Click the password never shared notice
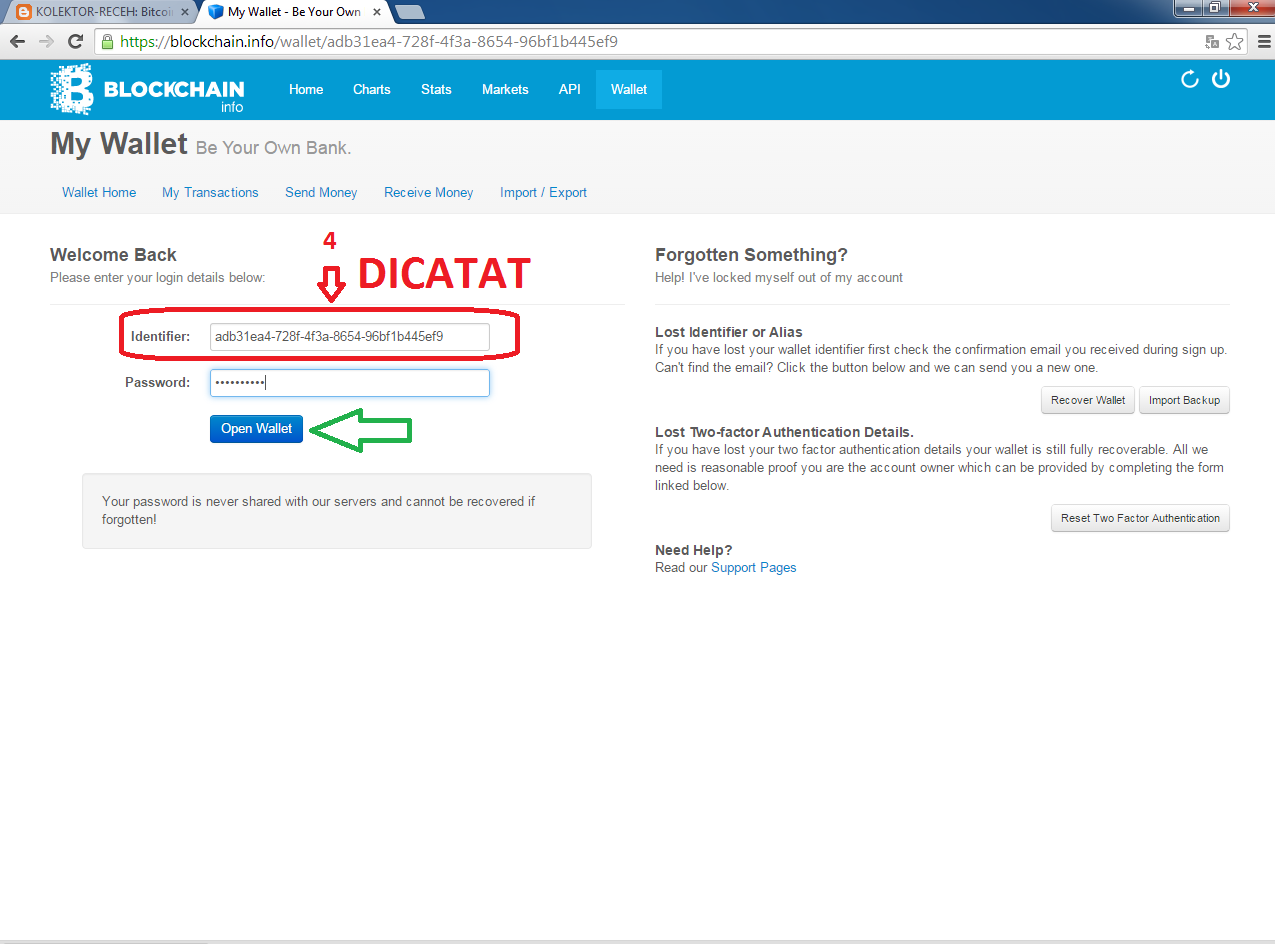The width and height of the screenshot is (1275, 944). 337,511
